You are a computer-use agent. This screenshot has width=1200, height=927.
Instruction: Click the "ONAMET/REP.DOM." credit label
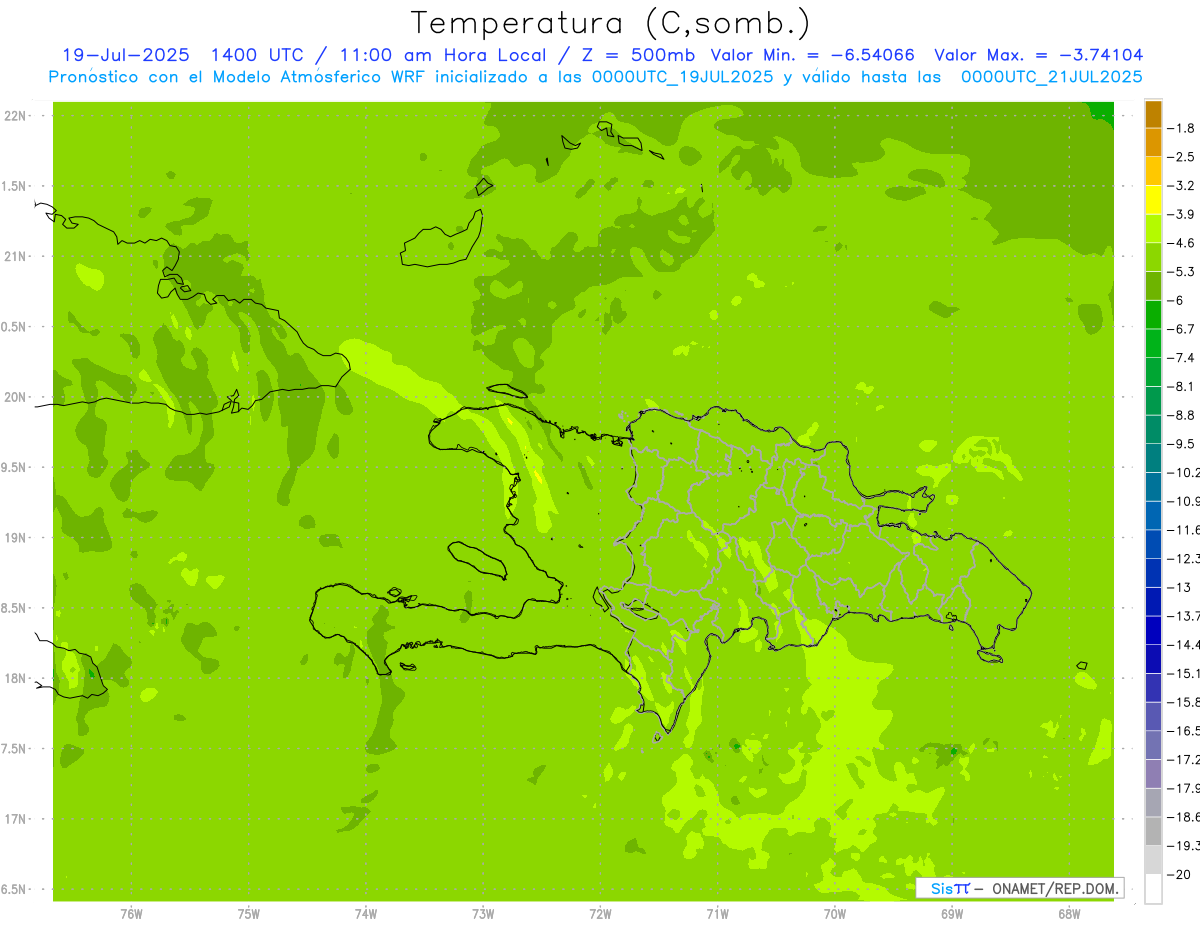tap(1056, 888)
